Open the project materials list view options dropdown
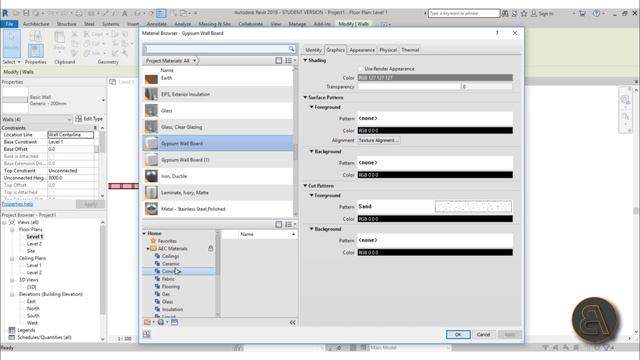 coord(291,60)
